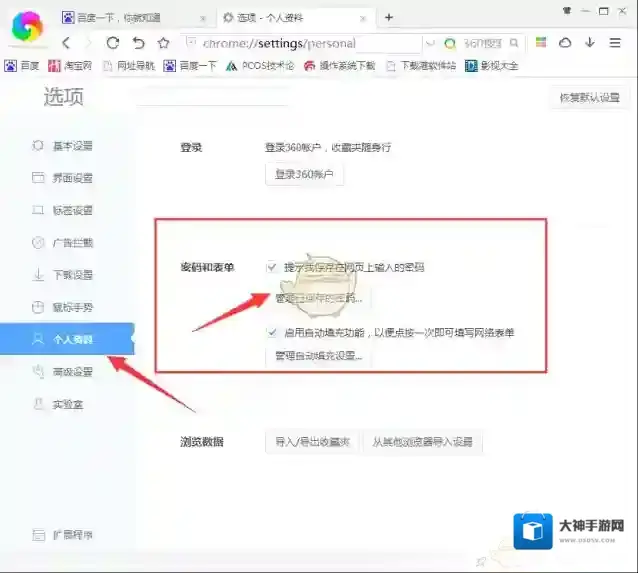This screenshot has width=638, height=573.
Task: Click 登录360帐户 button
Action: point(304,175)
